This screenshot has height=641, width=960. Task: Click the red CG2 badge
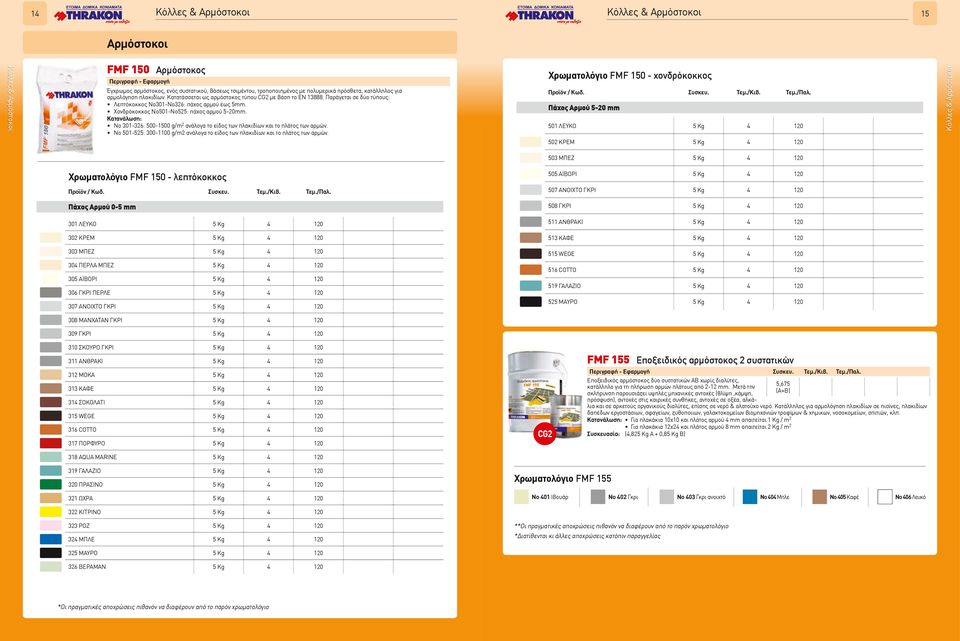coord(544,434)
